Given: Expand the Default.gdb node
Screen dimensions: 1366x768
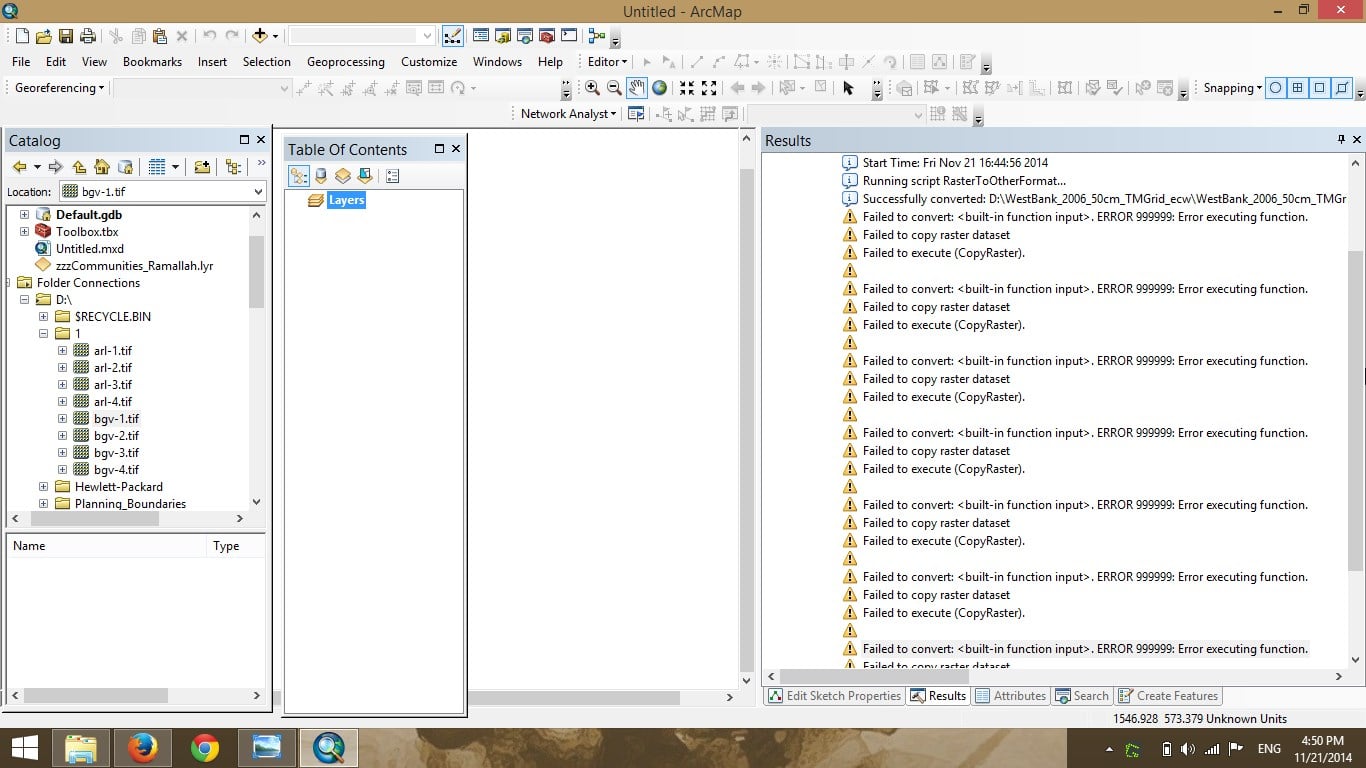Looking at the screenshot, I should [x=25, y=215].
